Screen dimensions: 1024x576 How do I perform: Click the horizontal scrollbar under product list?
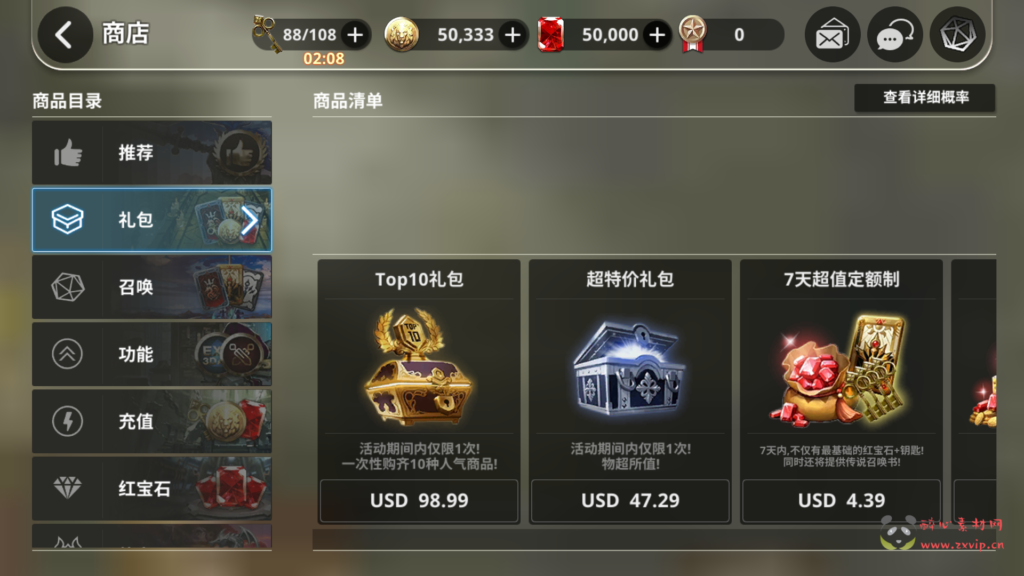[654, 539]
